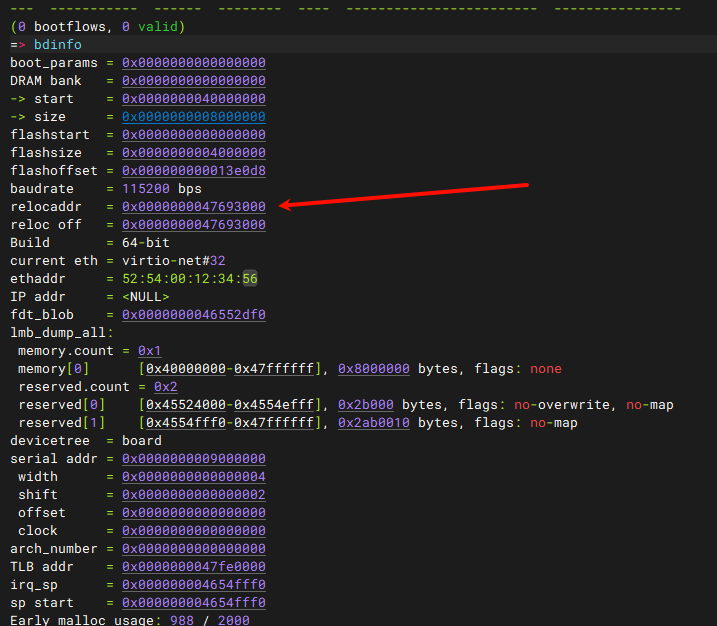Screen dimensions: 717x626
Task: Click the boot_params hex address link
Action: (x=194, y=63)
